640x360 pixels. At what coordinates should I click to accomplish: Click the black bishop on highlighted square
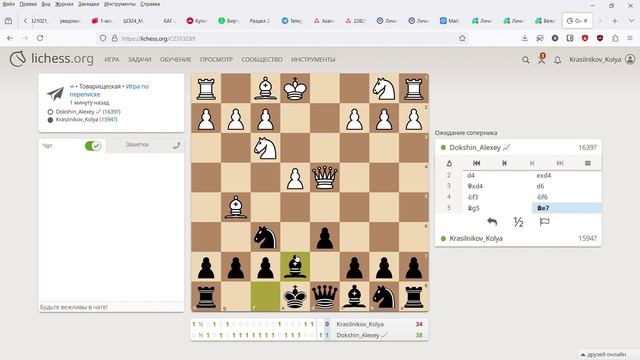(x=295, y=267)
